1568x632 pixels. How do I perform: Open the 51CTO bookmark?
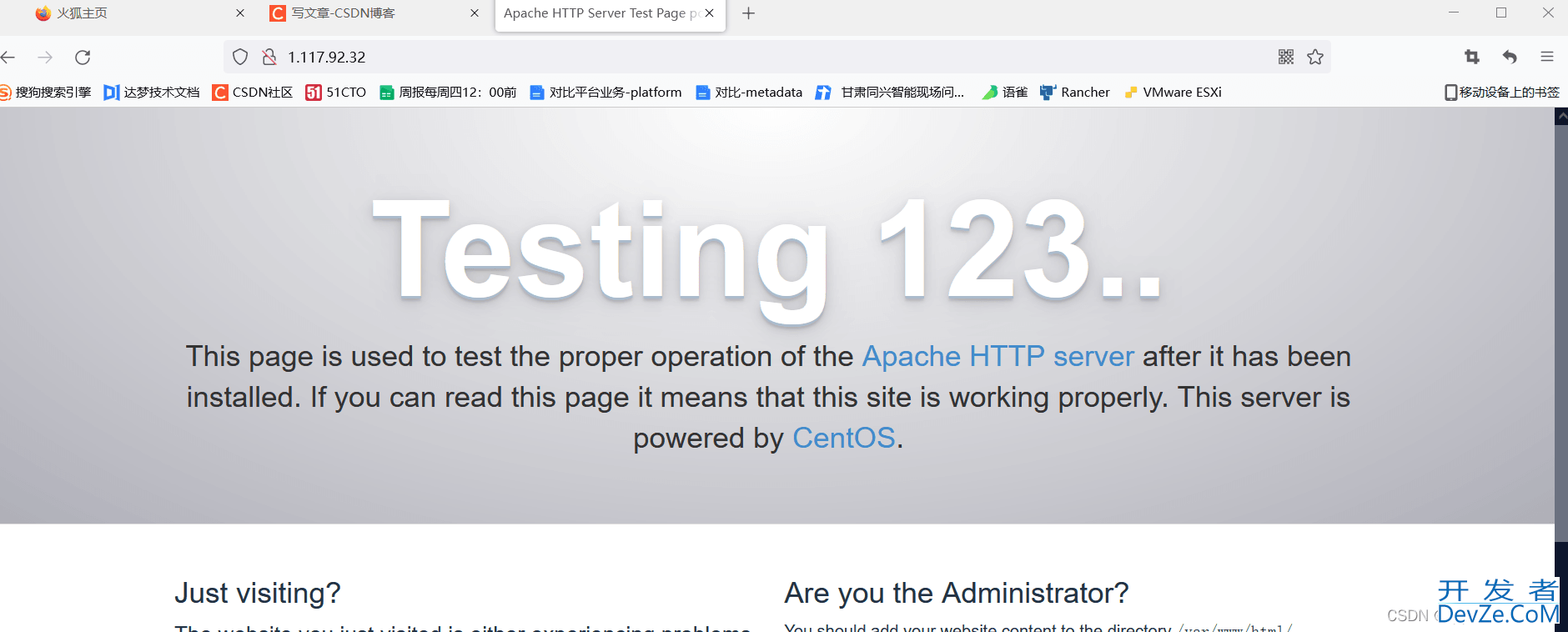tap(336, 93)
